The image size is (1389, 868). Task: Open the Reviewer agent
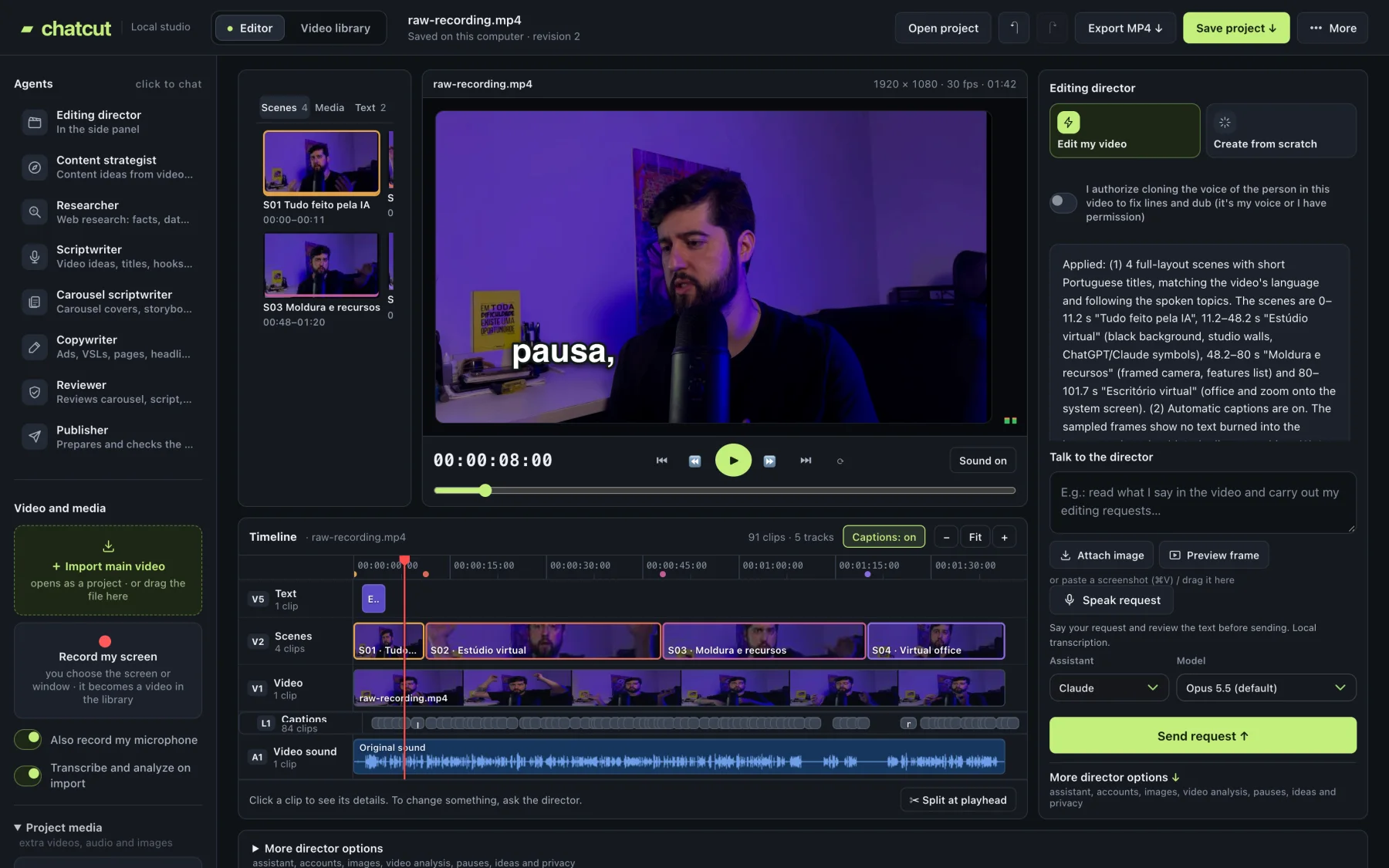pyautogui.click(x=108, y=392)
